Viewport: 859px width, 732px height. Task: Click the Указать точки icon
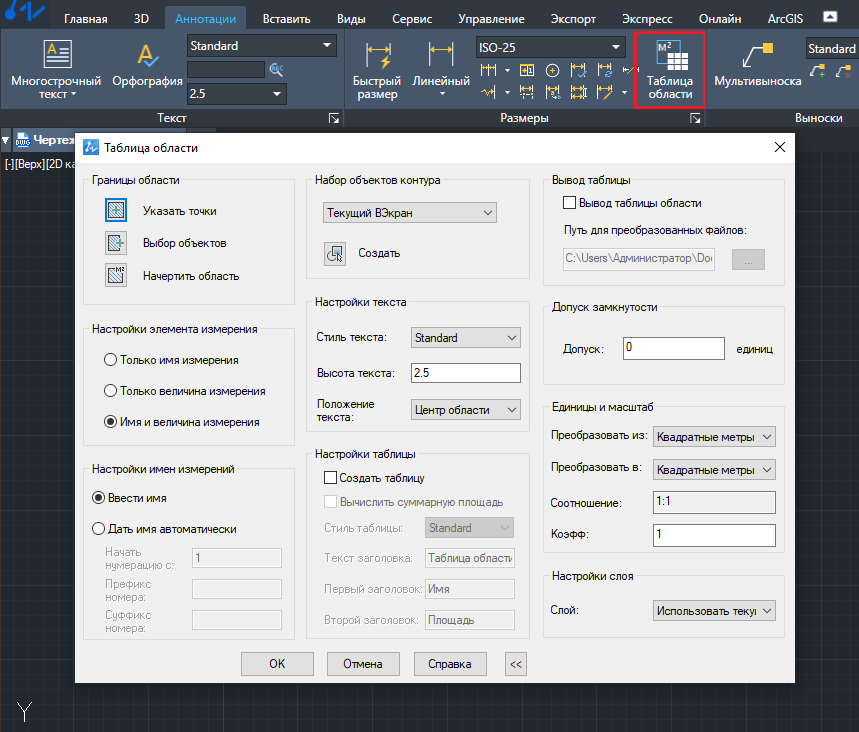tap(116, 210)
